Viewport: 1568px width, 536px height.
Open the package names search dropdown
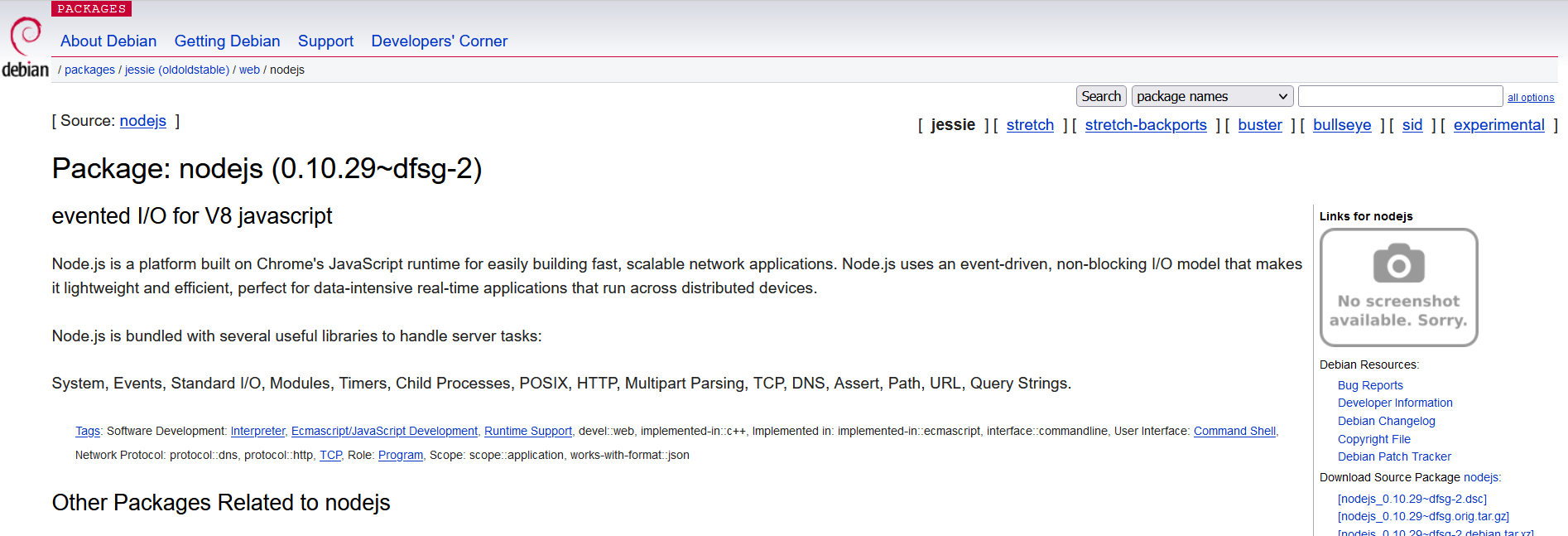pyautogui.click(x=1212, y=97)
